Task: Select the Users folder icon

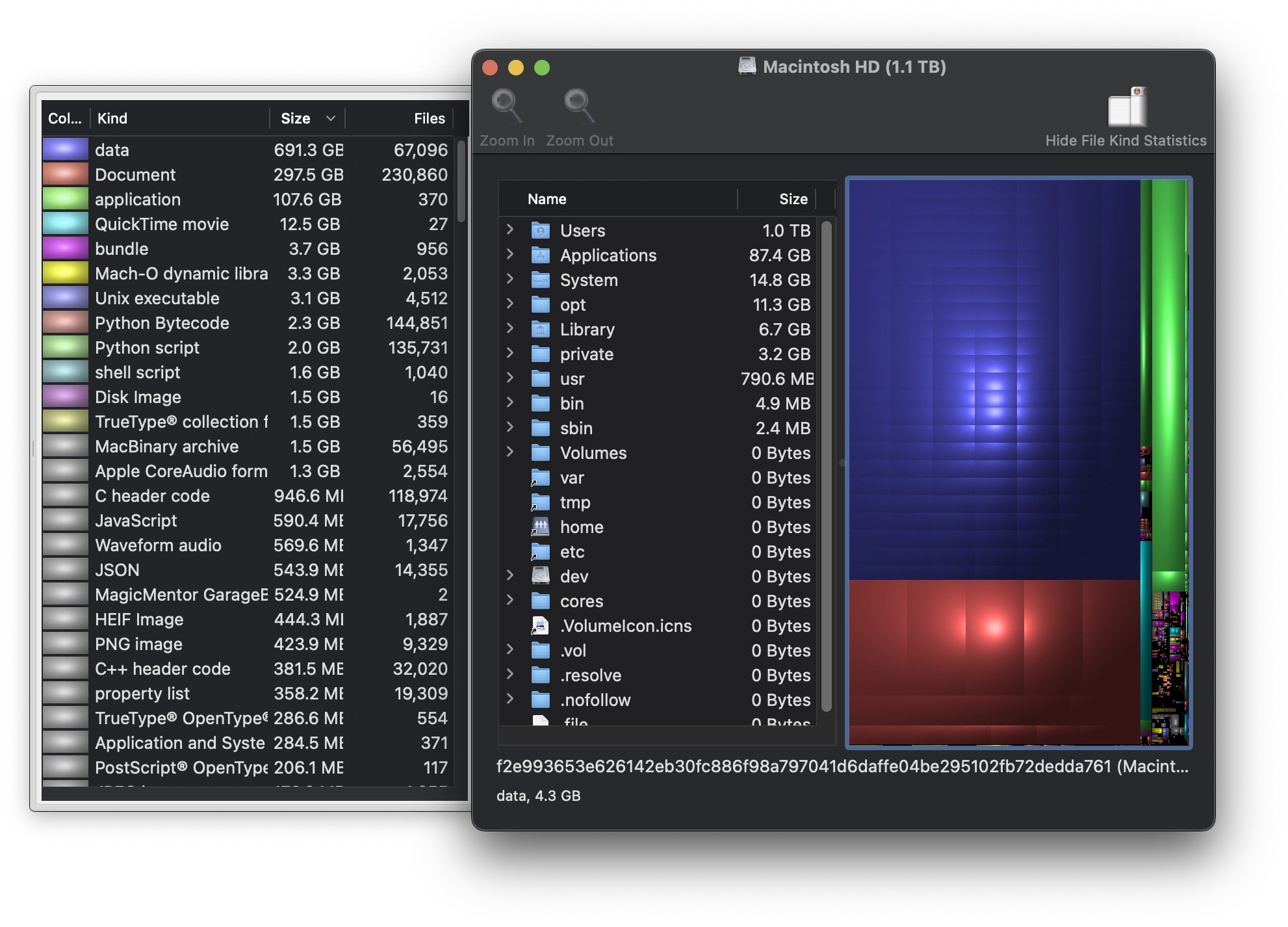Action: [x=541, y=231]
